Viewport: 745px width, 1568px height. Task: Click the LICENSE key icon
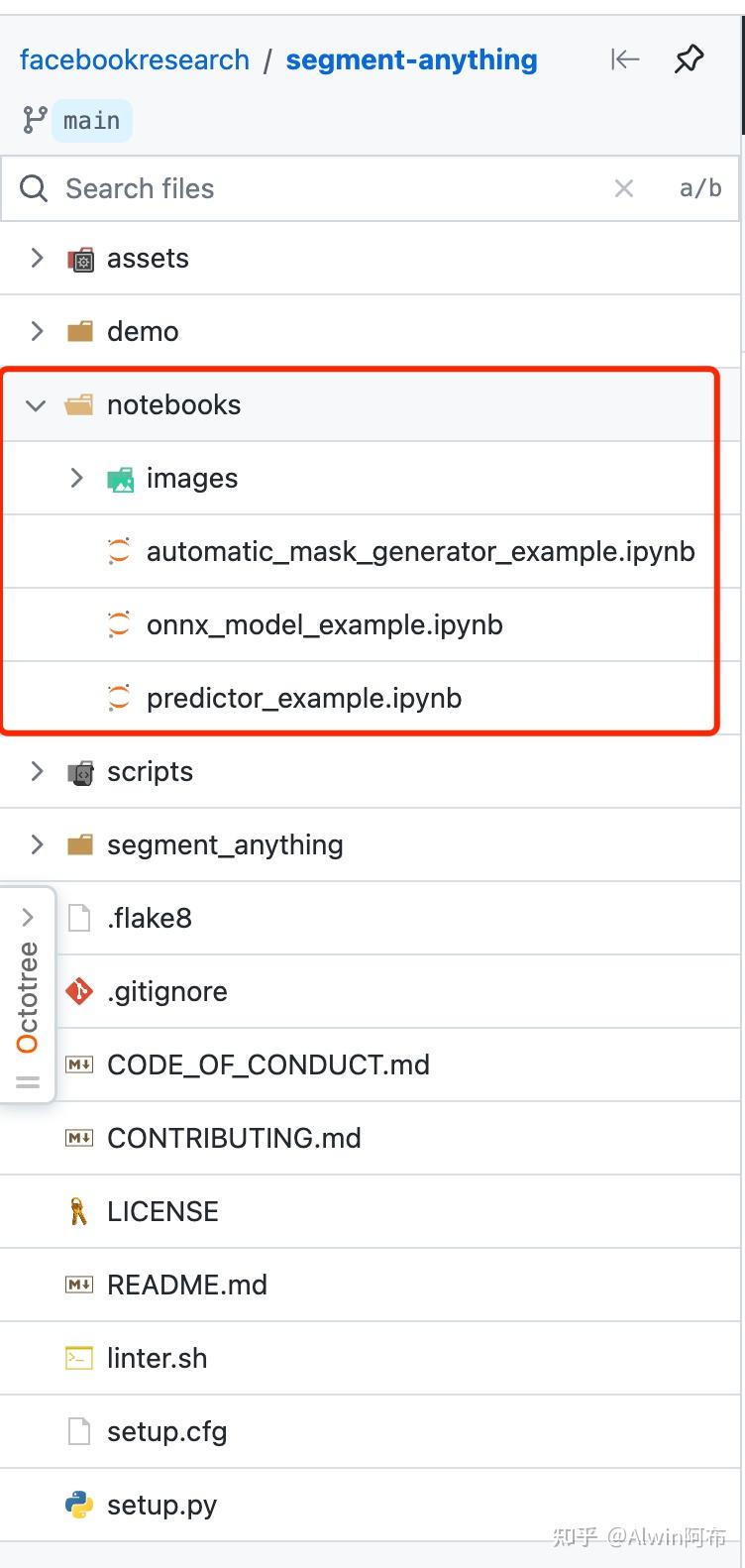click(79, 1211)
